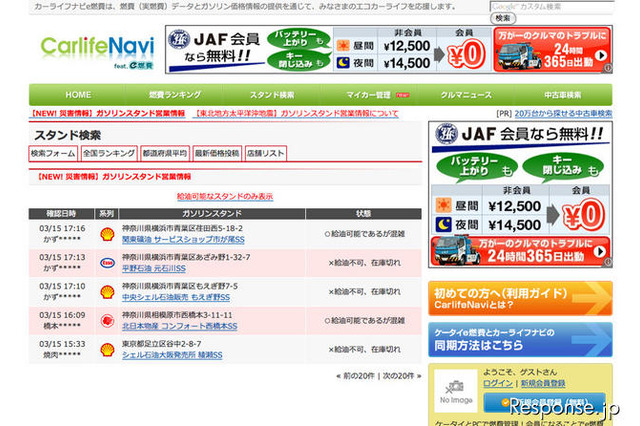Select the ×給油不可、在庫切れ status at 17:13
The width and height of the screenshot is (640, 426).
[364, 263]
